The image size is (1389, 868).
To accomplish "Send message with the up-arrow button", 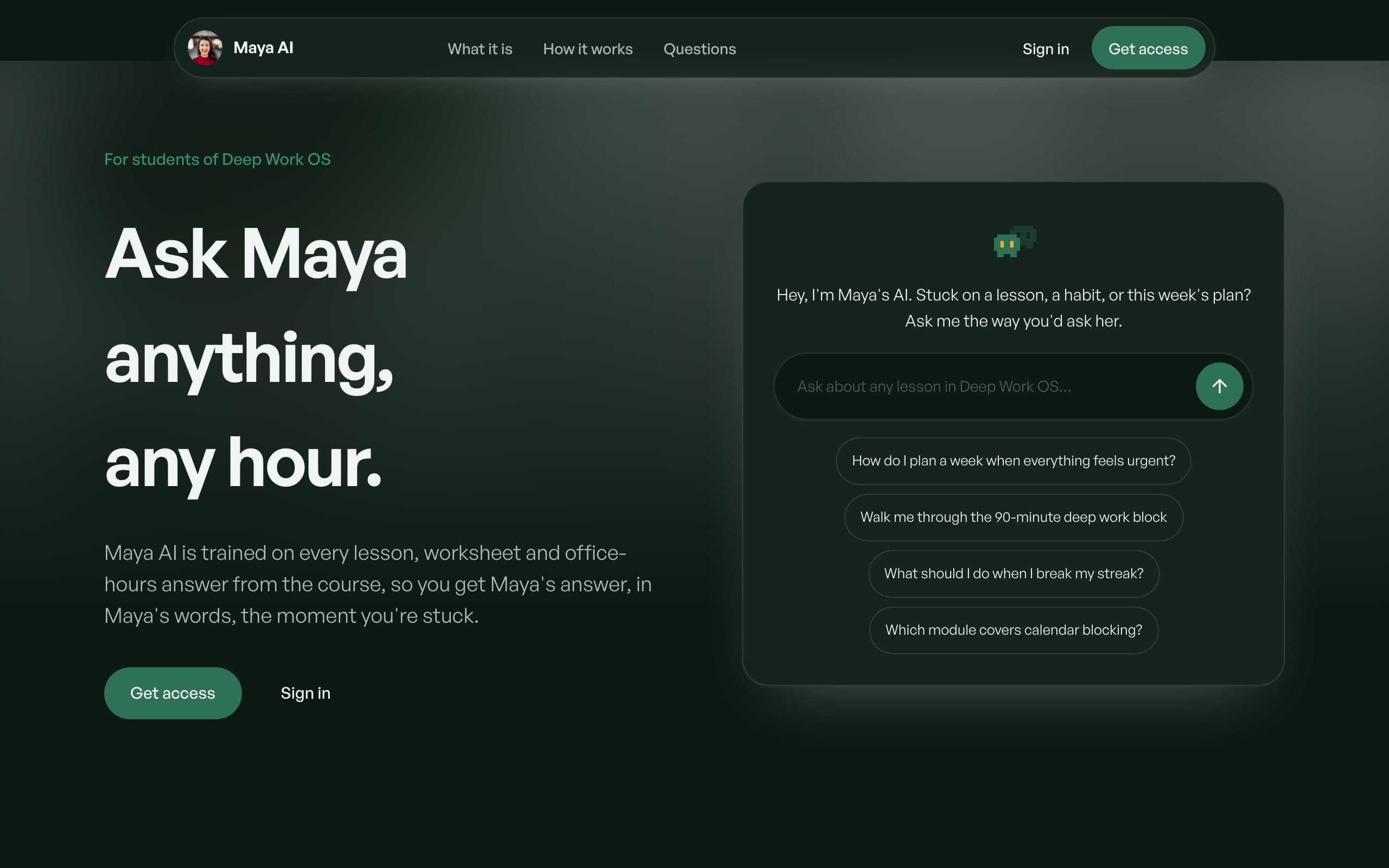I will click(1219, 386).
